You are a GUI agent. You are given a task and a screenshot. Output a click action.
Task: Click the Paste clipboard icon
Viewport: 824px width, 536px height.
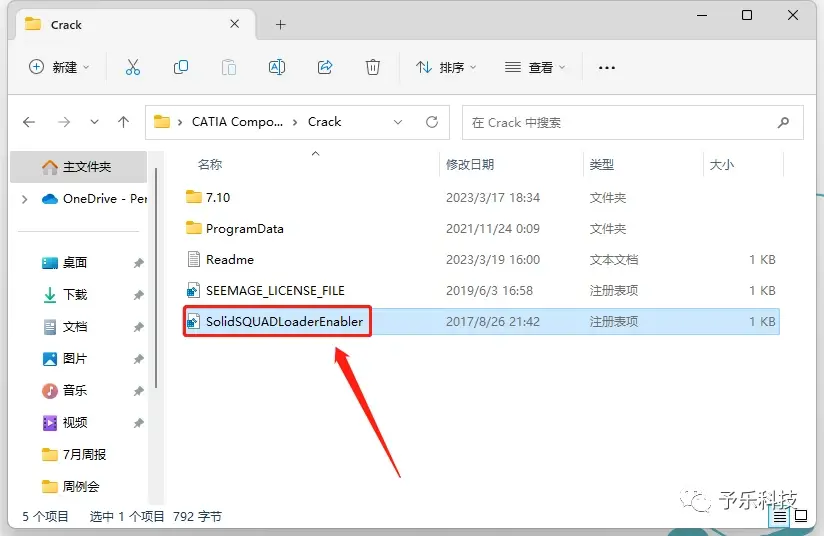229,67
